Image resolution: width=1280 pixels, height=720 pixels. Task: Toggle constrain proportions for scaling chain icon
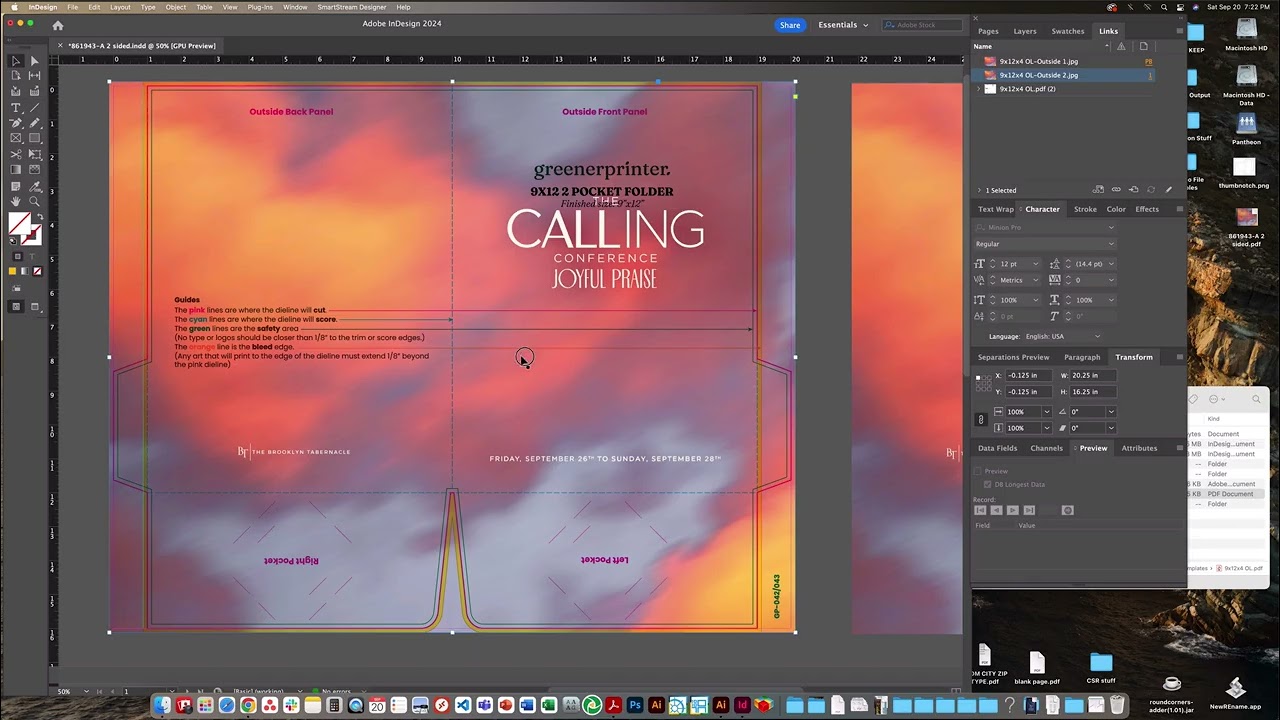point(981,419)
